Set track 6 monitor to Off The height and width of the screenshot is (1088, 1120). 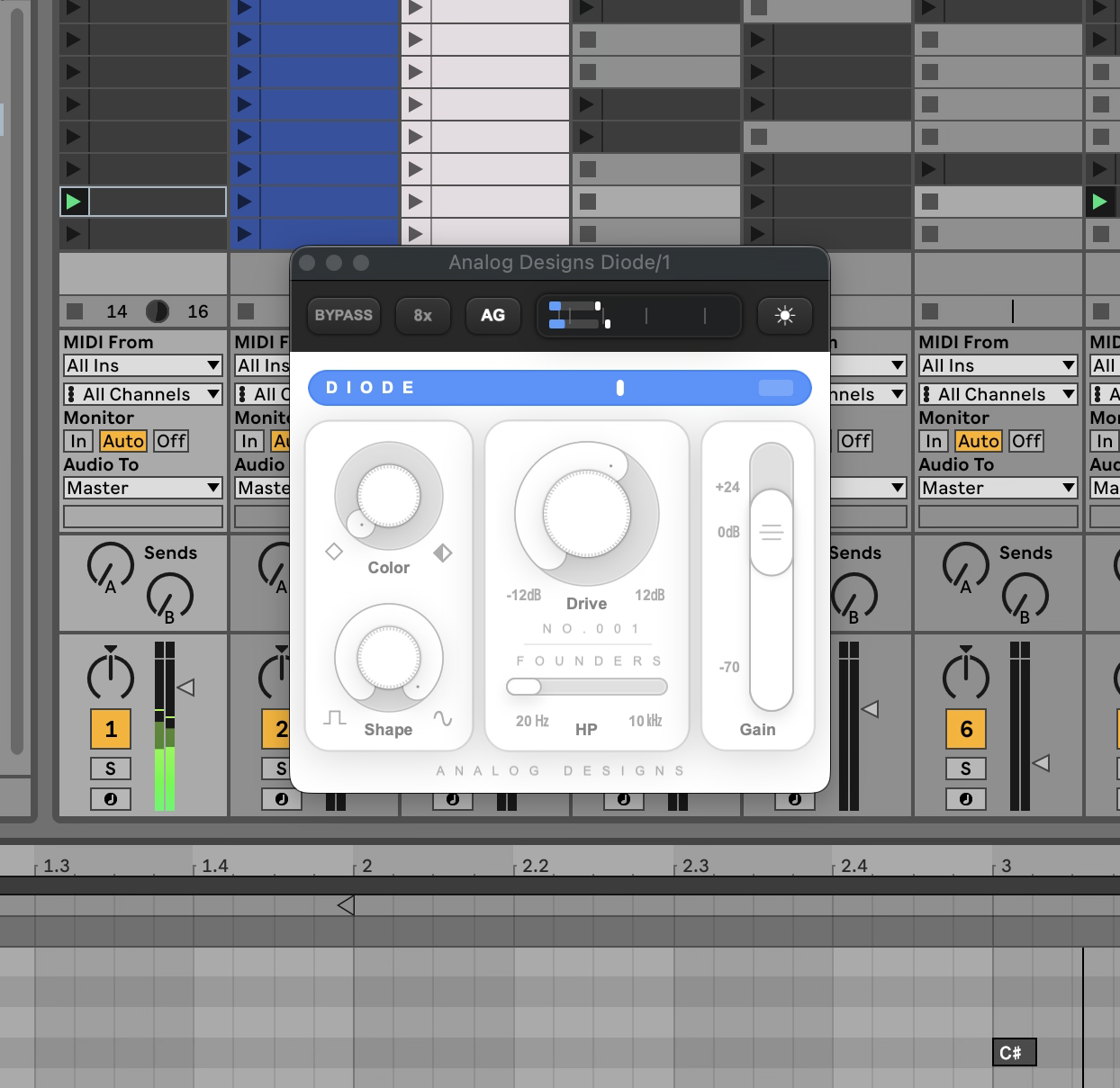tap(1026, 441)
